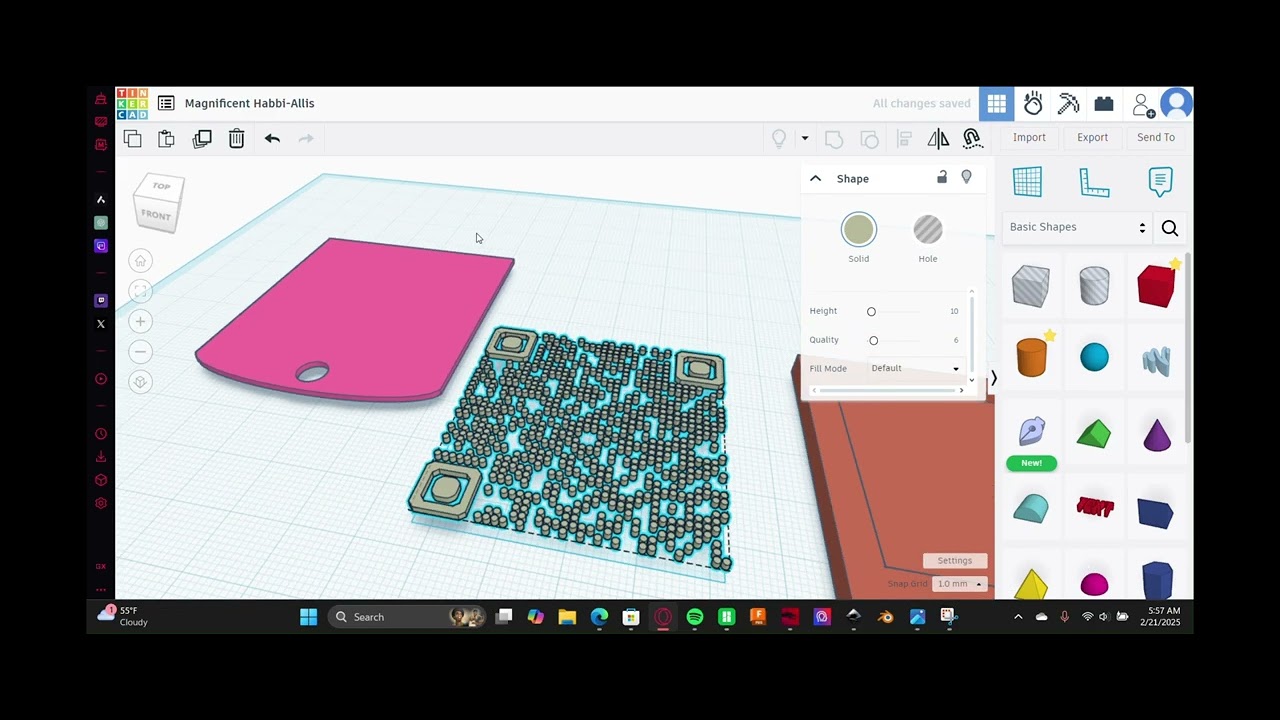Search shapes with magnifier icon
The image size is (1280, 720).
point(1170,228)
